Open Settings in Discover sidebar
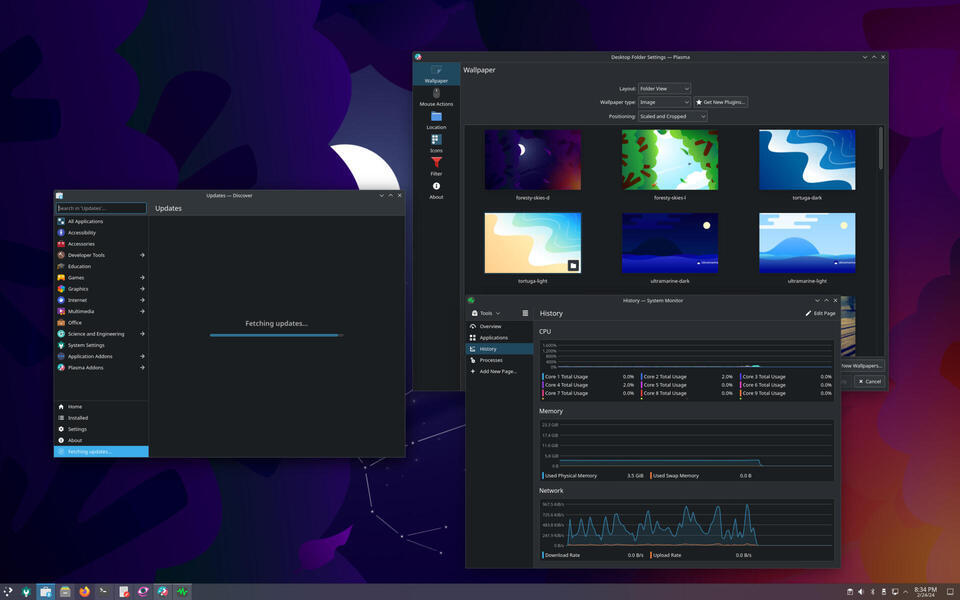The height and width of the screenshot is (600, 960). (x=101, y=429)
